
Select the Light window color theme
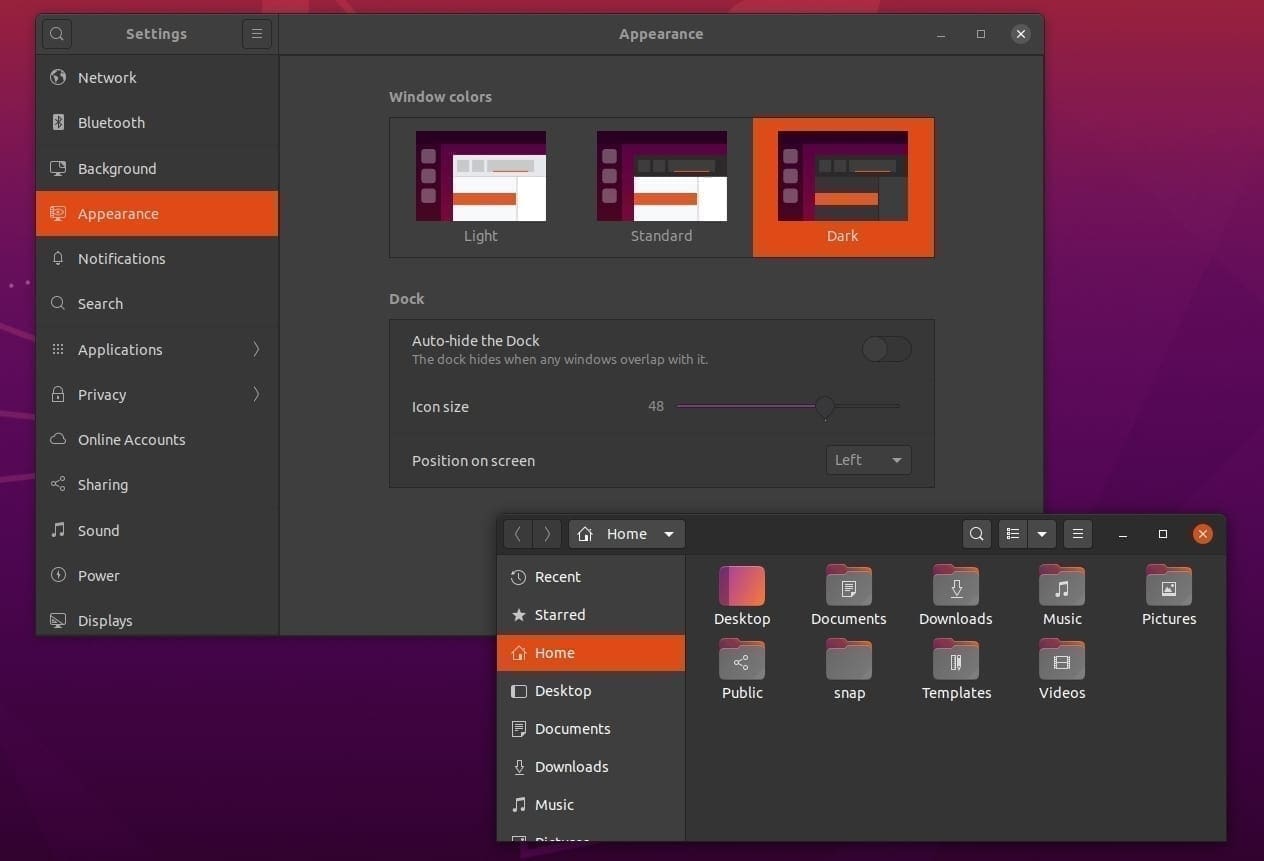(x=481, y=187)
